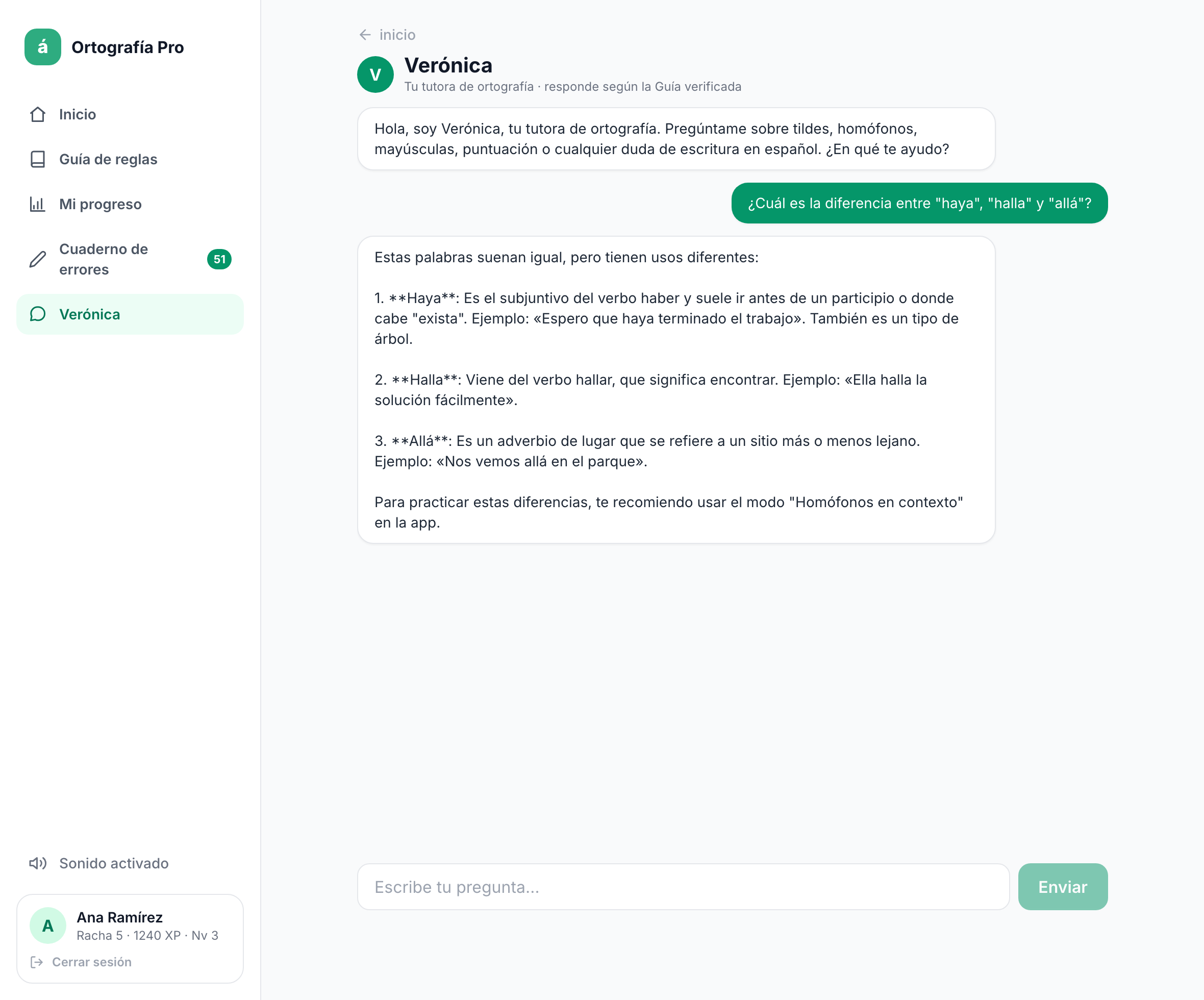Select Mi progreso in the sidebar
1204x1000 pixels.
click(x=130, y=204)
